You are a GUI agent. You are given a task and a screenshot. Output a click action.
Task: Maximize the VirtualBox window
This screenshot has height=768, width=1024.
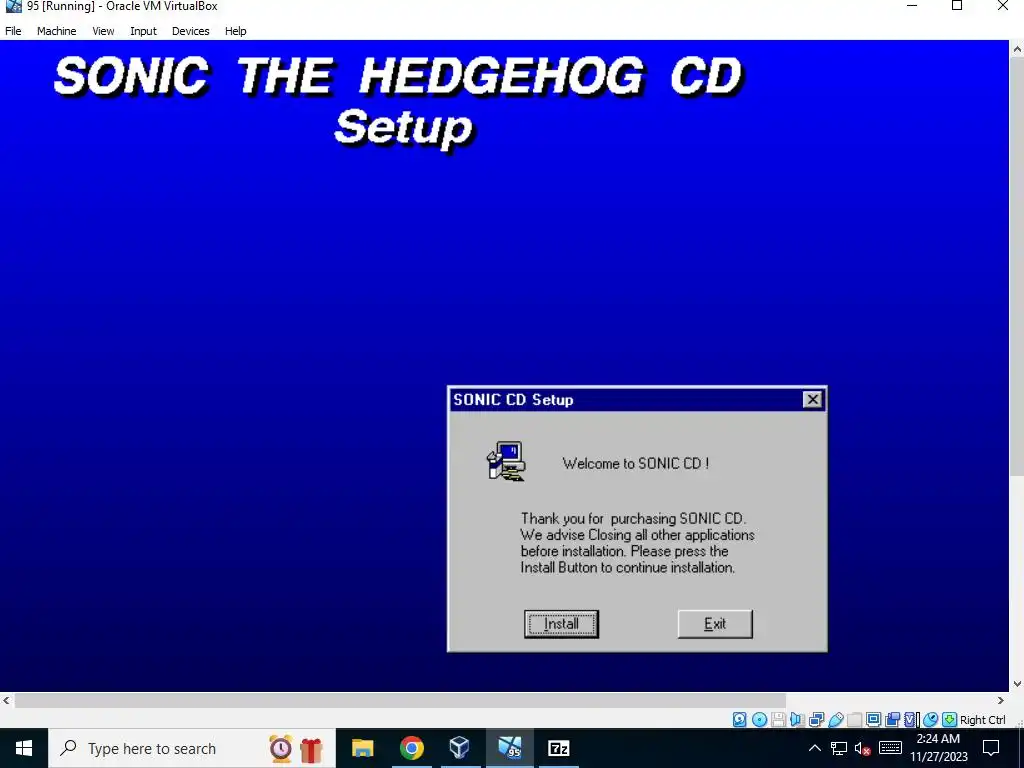pos(957,7)
